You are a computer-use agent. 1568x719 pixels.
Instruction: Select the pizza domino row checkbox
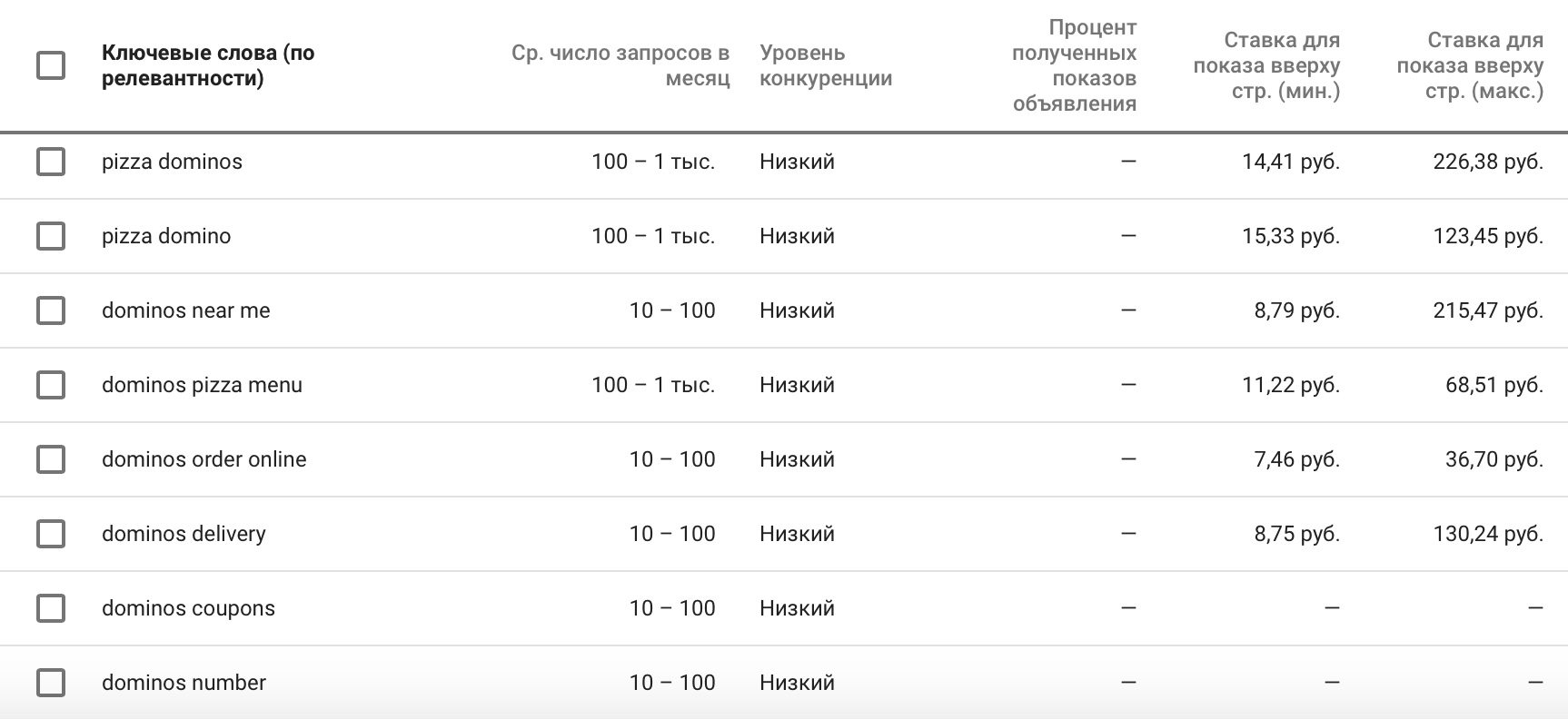51,236
